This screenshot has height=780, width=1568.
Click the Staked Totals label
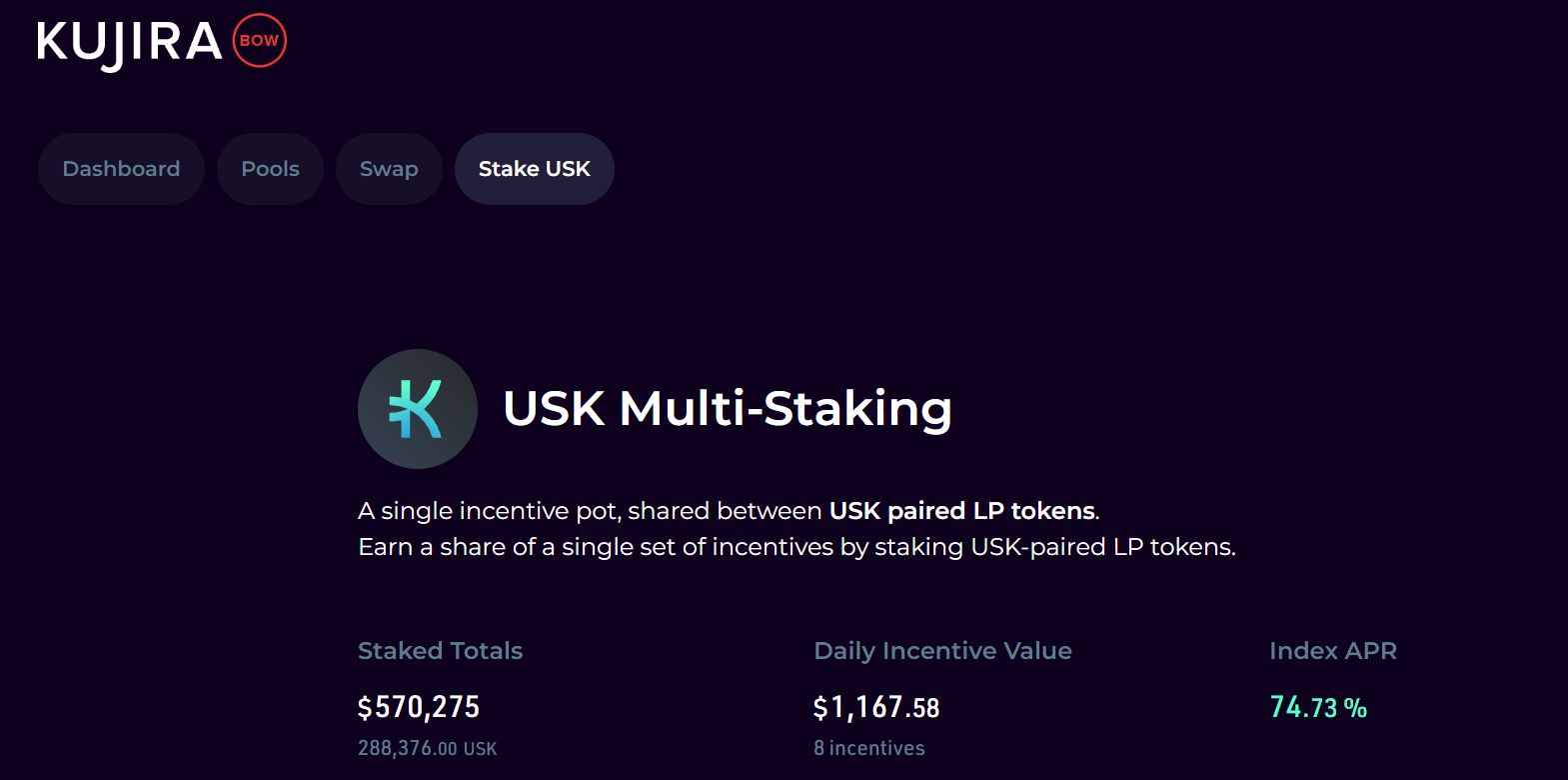pyautogui.click(x=440, y=651)
